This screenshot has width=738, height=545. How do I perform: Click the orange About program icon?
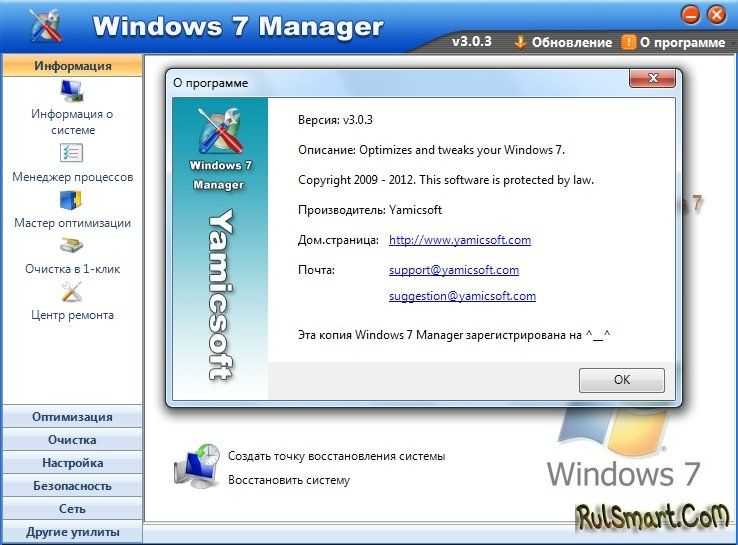pyautogui.click(x=628, y=42)
